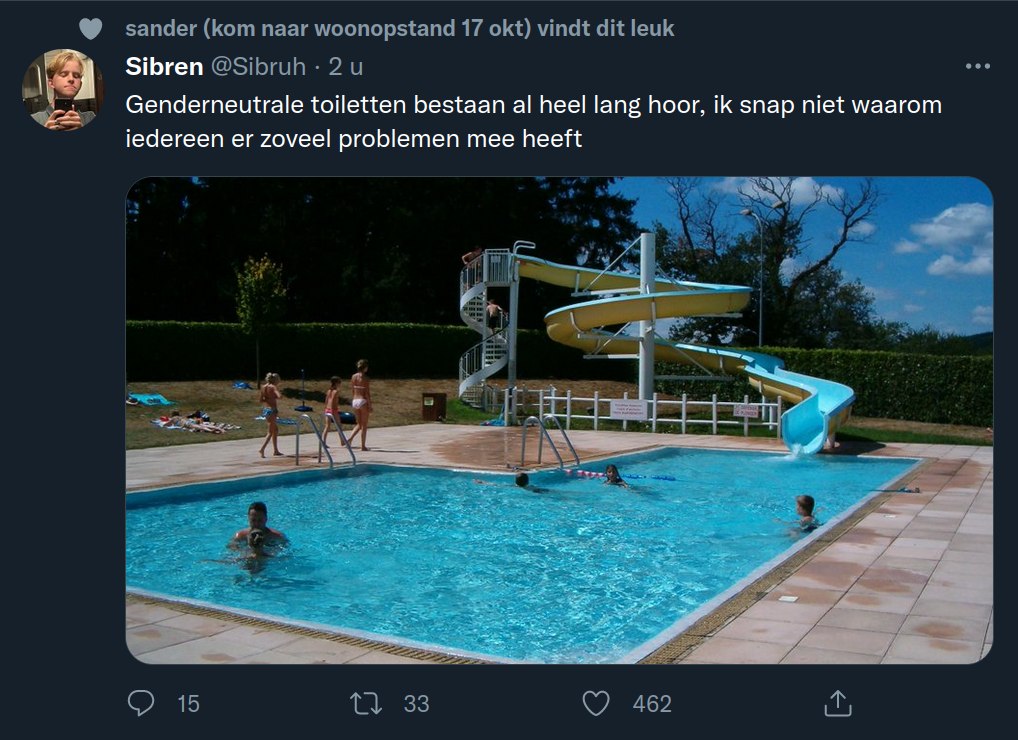Open the three-dot more options menu
This screenshot has height=740, width=1018.
[978, 66]
